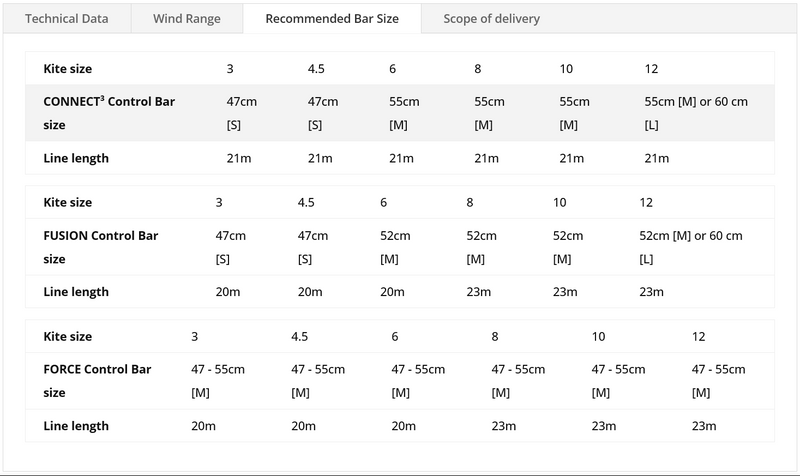Click Kite size header in FUSION table

click(x=68, y=202)
